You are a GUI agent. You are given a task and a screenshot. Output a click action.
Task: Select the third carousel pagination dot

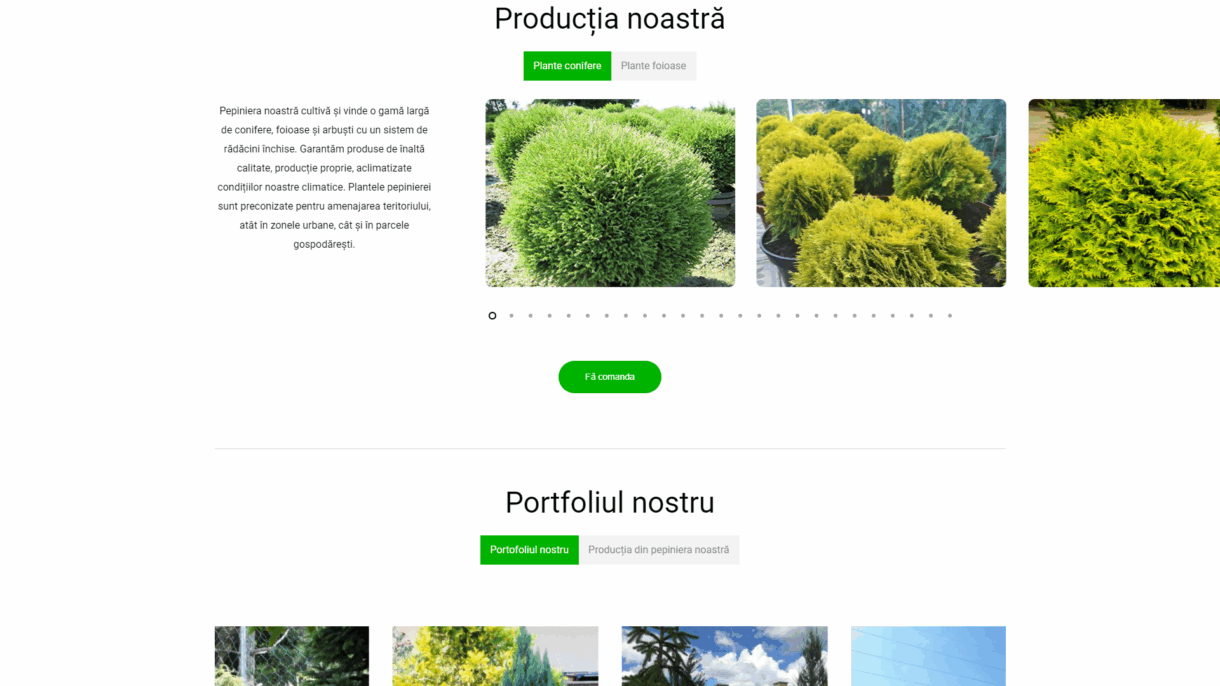pyautogui.click(x=530, y=316)
